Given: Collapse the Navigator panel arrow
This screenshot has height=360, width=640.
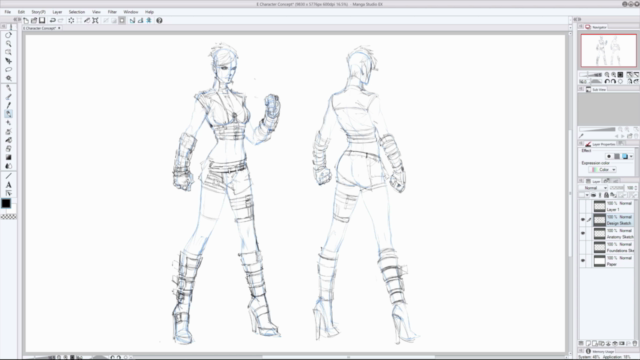Looking at the screenshot, I should 581,27.
